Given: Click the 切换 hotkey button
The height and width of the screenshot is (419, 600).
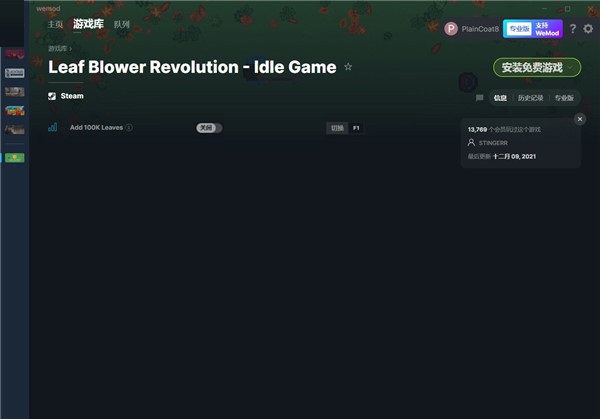Looking at the screenshot, I should point(337,128).
